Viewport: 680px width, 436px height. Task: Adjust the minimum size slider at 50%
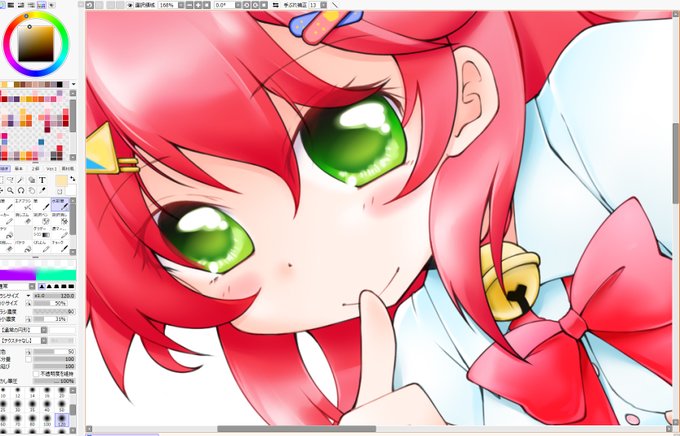(x=50, y=303)
